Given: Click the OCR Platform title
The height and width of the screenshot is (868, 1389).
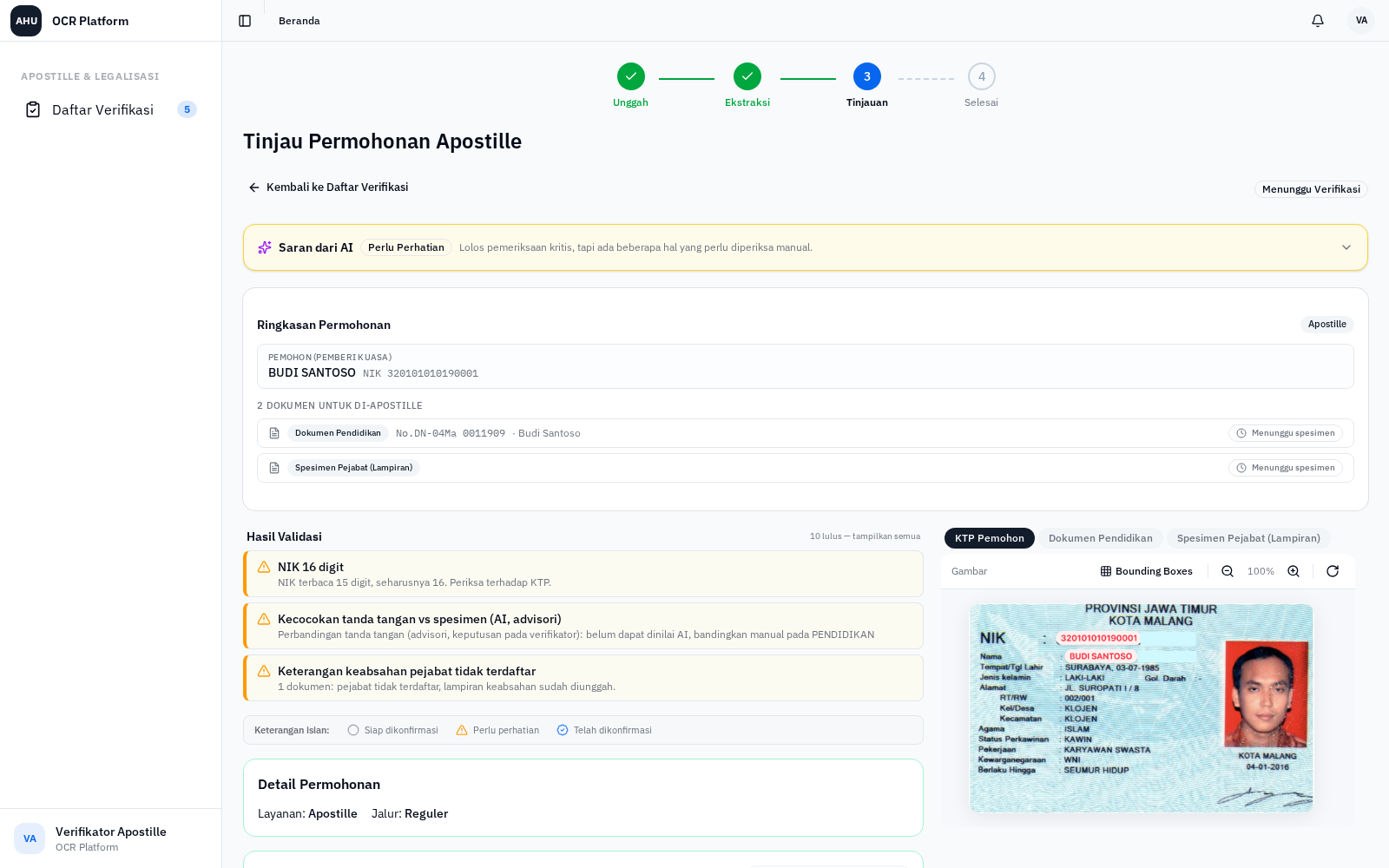Looking at the screenshot, I should 90,21.
